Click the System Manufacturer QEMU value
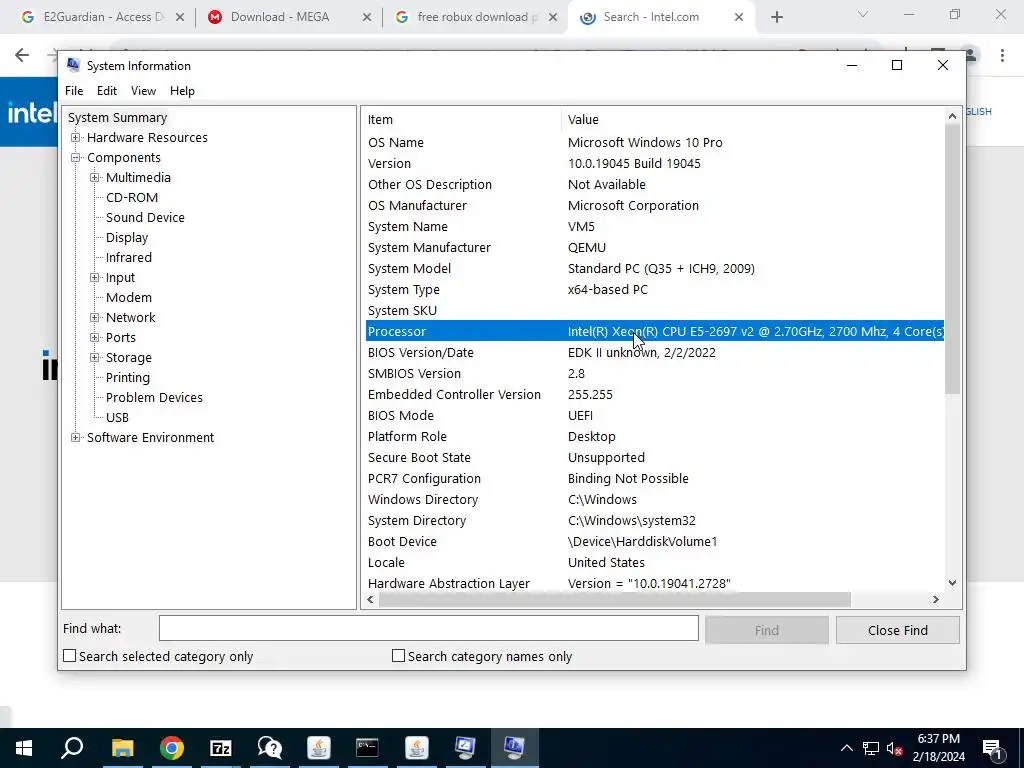Screen dimensions: 1024x768 coord(586,248)
